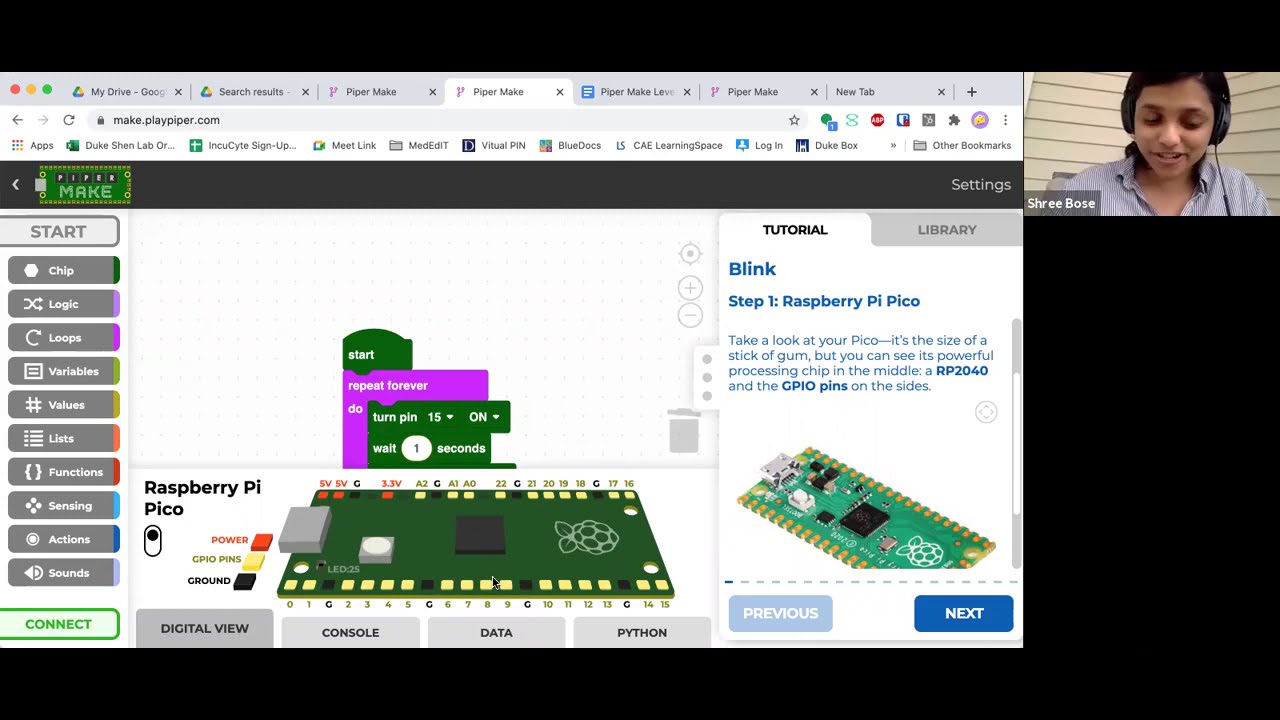Switch to the LIBRARY tab
Viewport: 1280px width, 720px height.
coord(947,230)
